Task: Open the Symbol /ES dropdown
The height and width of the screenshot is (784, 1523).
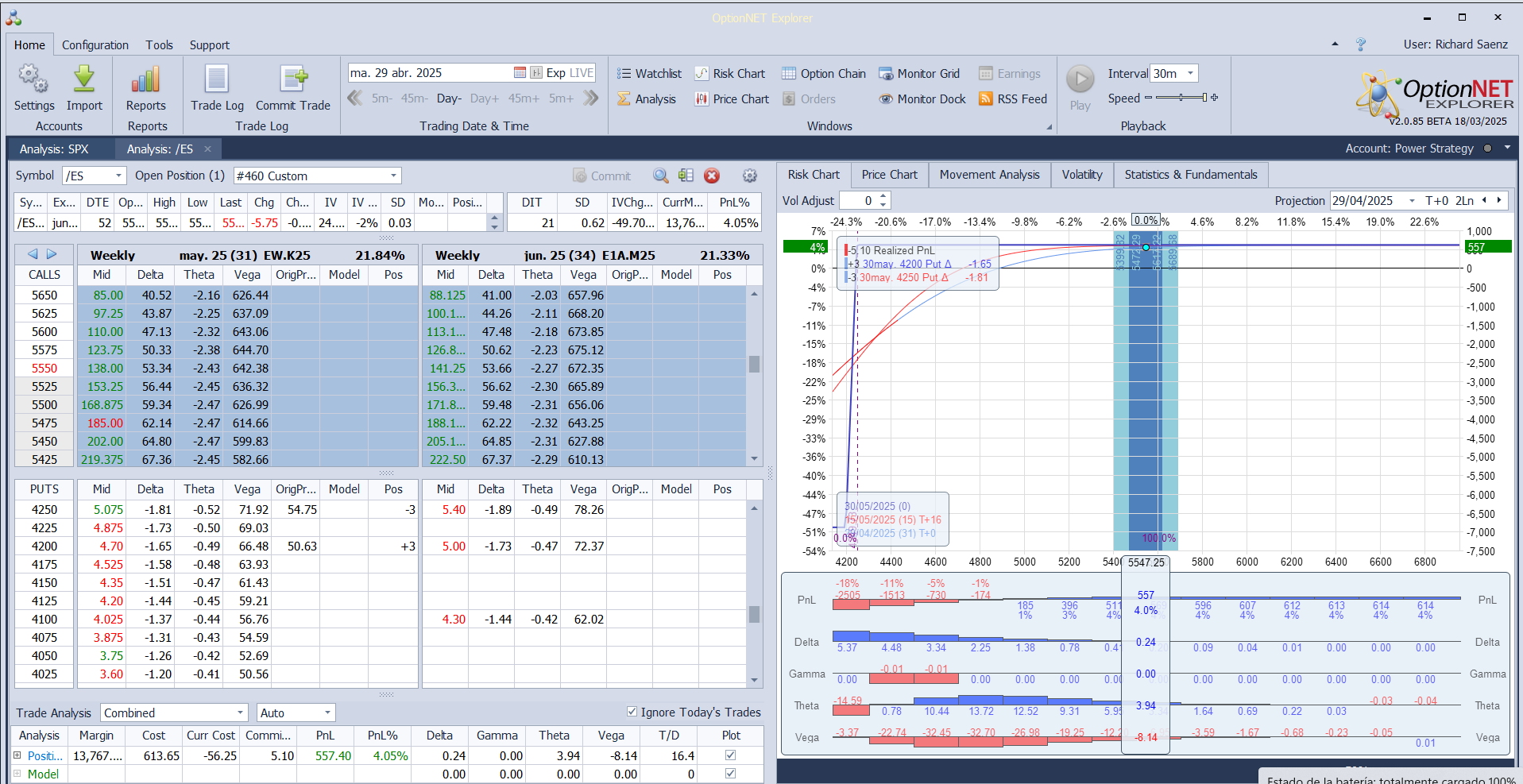Action: point(118,176)
